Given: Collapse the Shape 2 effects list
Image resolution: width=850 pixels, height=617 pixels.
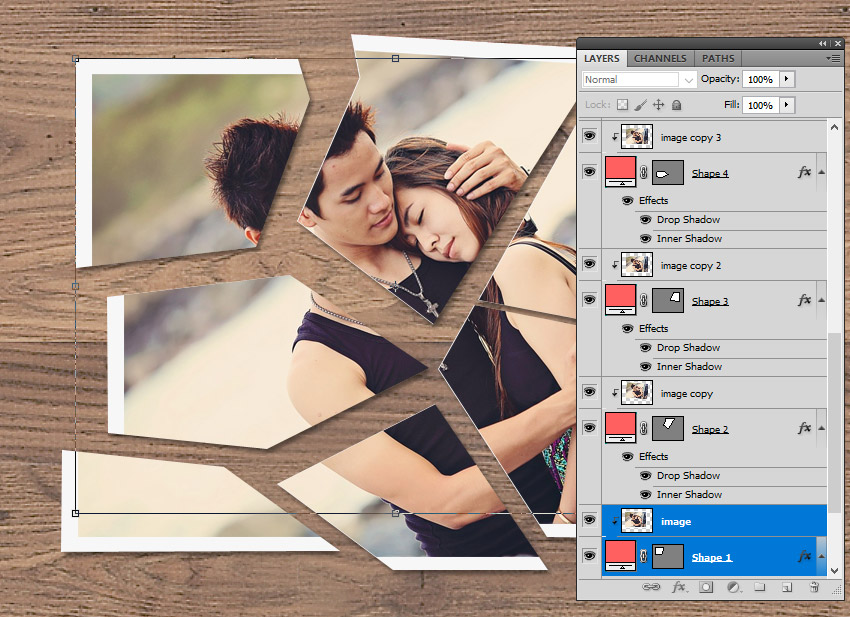Looking at the screenshot, I should tap(821, 428).
